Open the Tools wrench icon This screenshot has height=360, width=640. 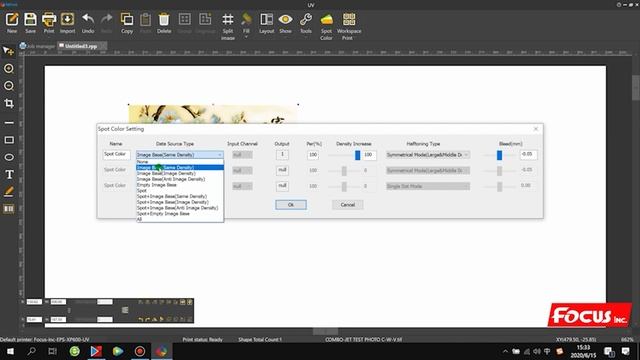point(306,24)
